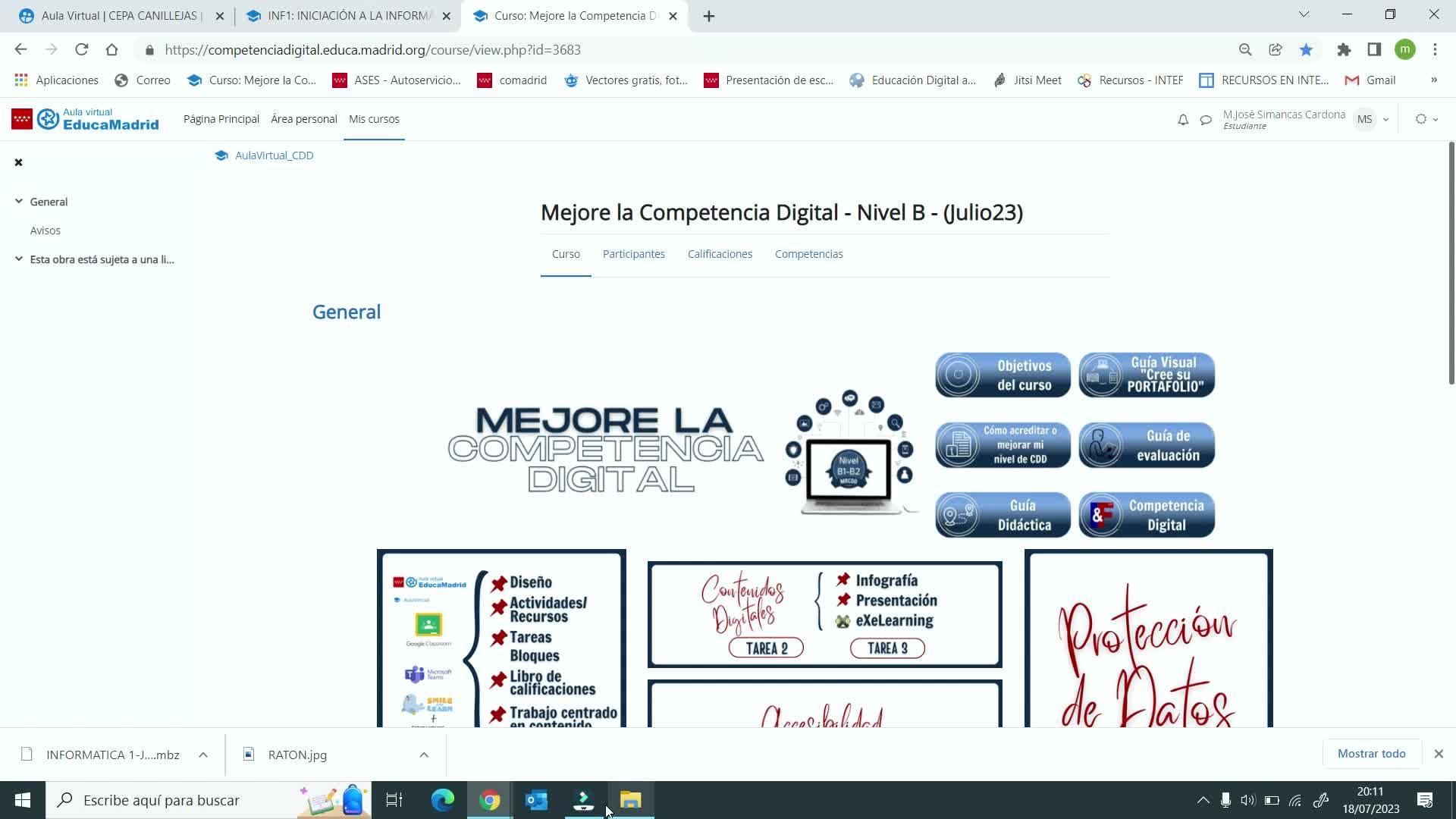Open options arrow for RATON.jpg download
This screenshot has height=819, width=1456.
click(424, 755)
